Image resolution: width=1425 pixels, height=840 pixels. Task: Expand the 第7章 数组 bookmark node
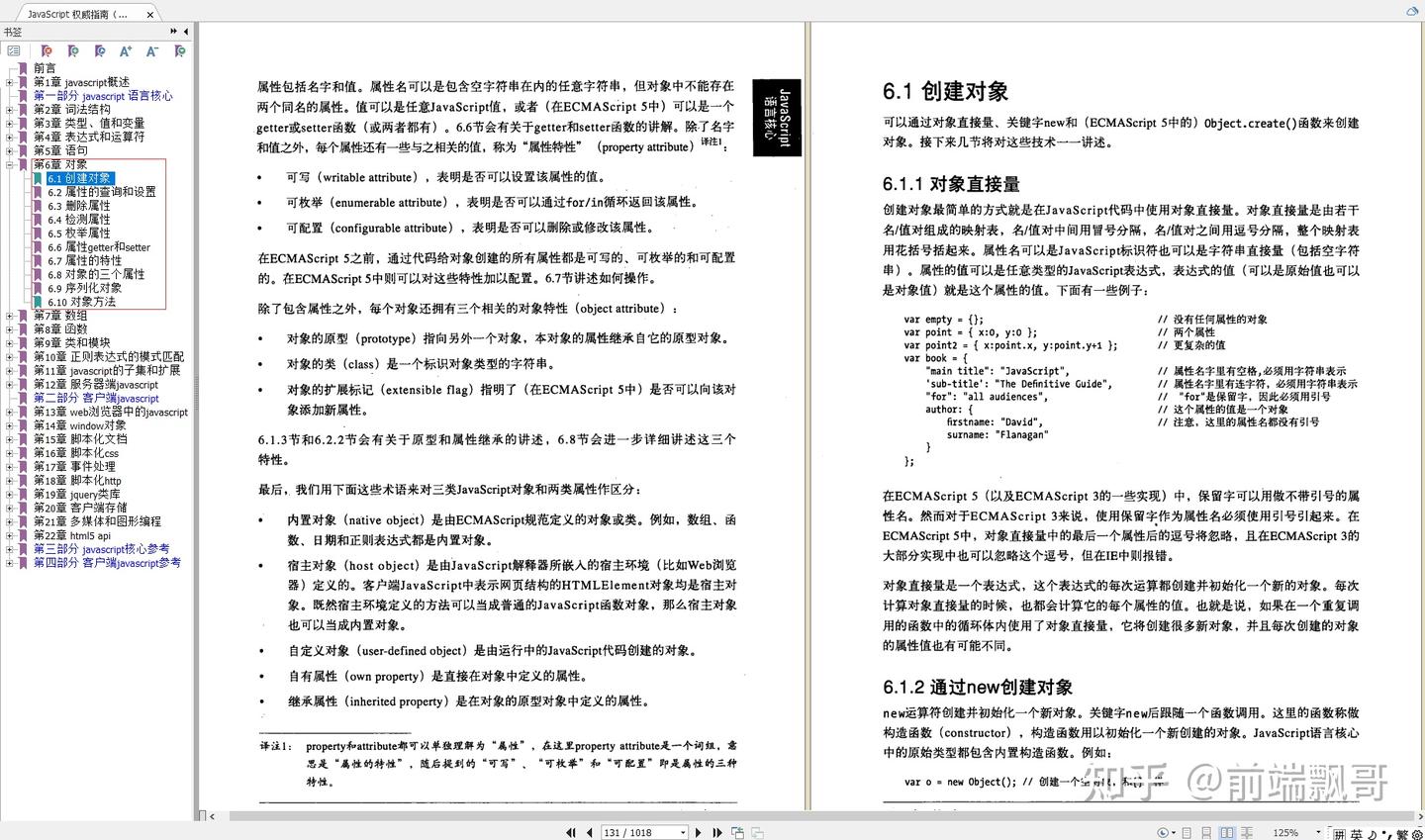10,316
